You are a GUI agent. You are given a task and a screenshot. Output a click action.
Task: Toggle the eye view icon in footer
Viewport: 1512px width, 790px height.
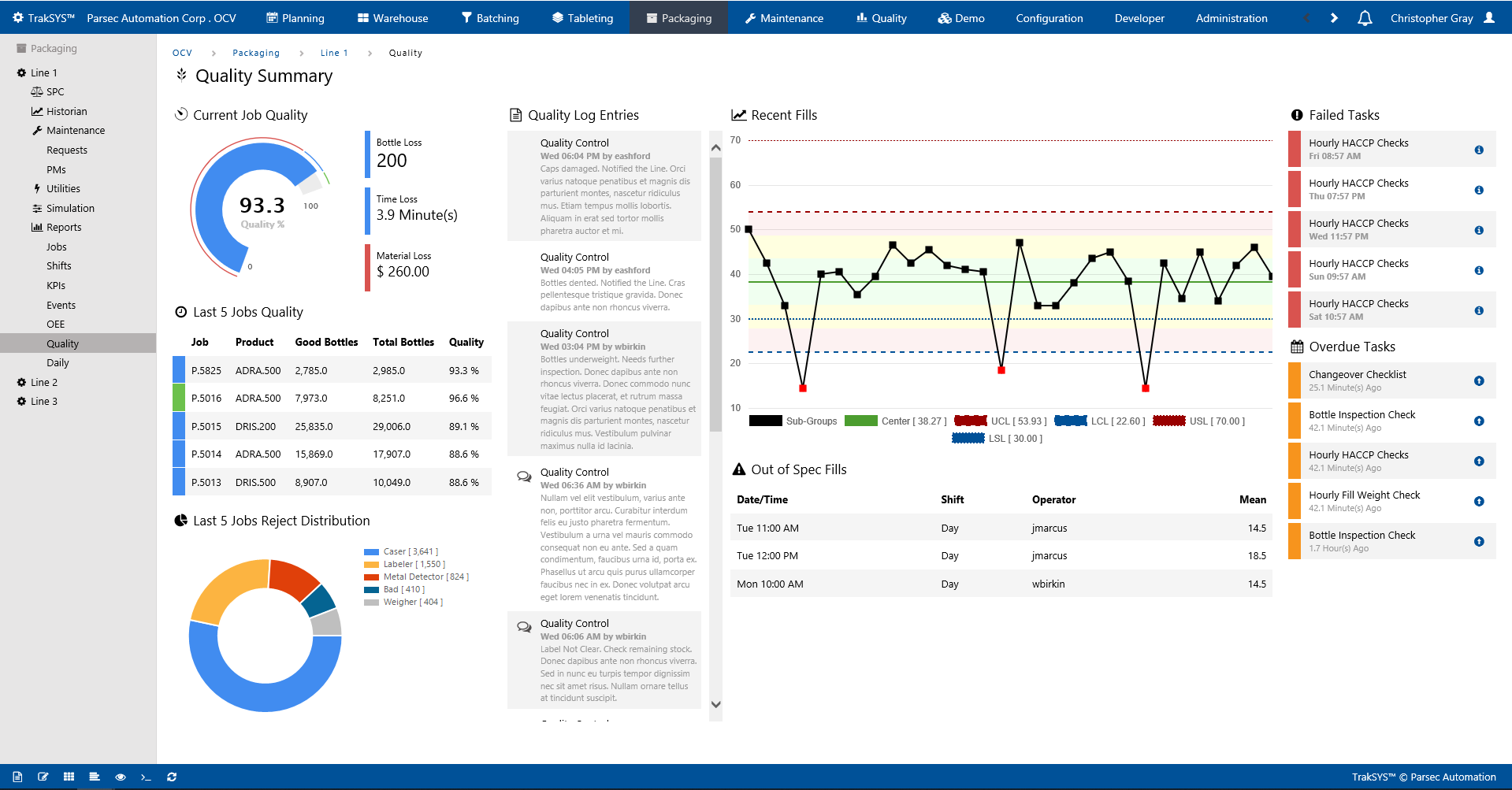121,777
